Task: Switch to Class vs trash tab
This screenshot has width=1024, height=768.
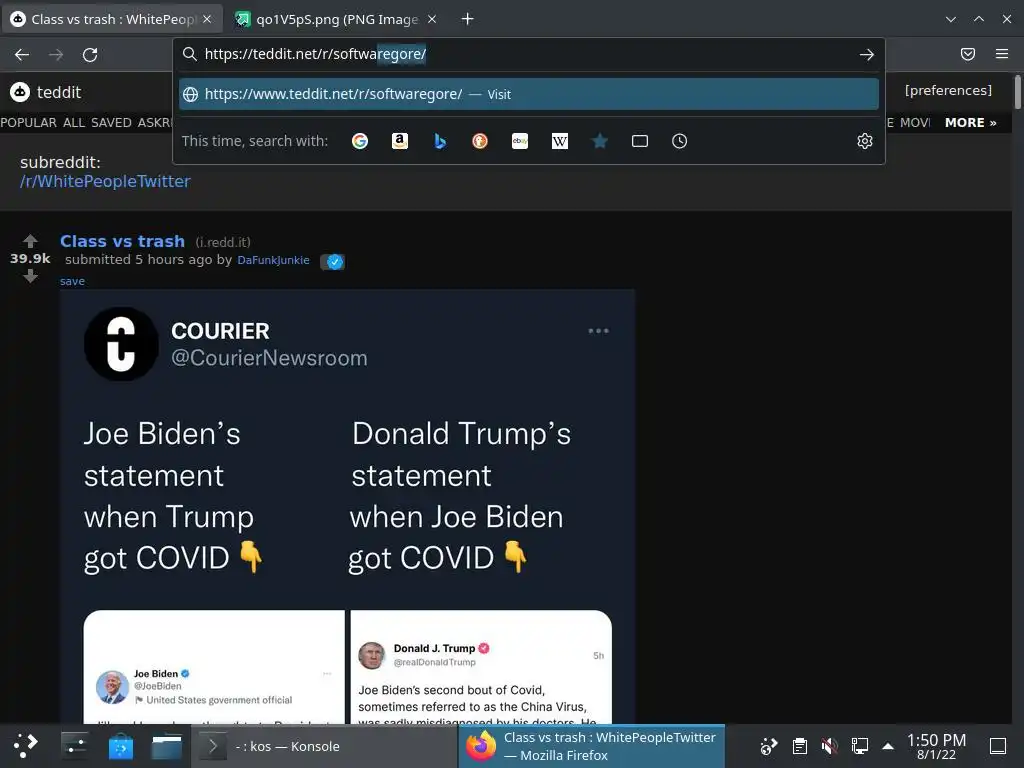Action: (112, 19)
